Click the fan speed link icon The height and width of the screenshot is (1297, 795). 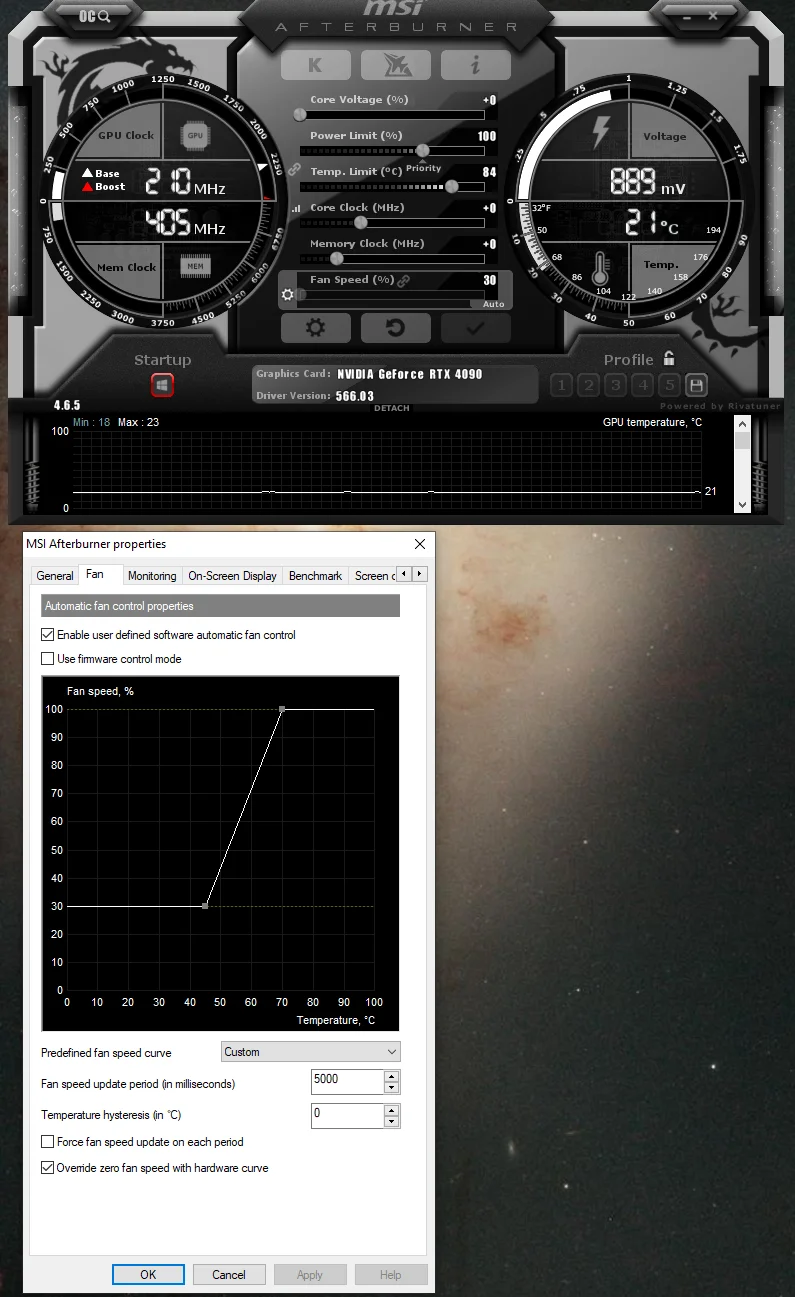(403, 281)
